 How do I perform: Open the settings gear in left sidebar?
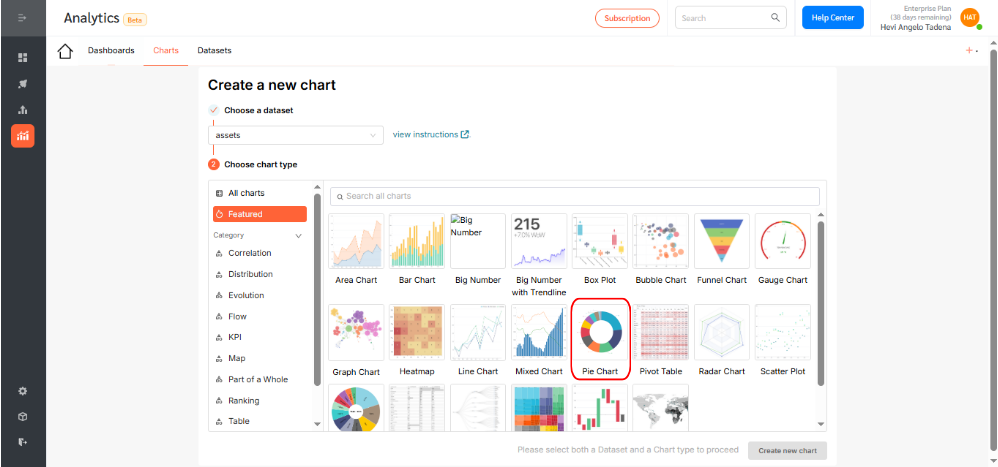(x=23, y=391)
